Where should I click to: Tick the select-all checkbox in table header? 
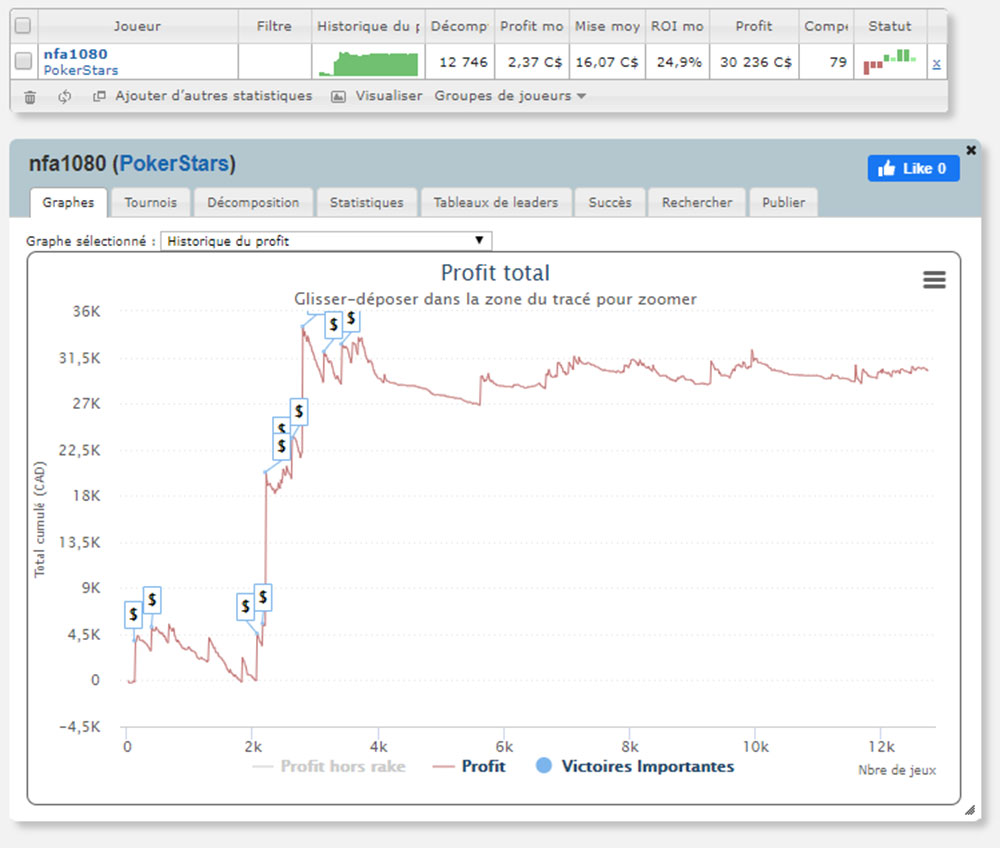[23, 26]
